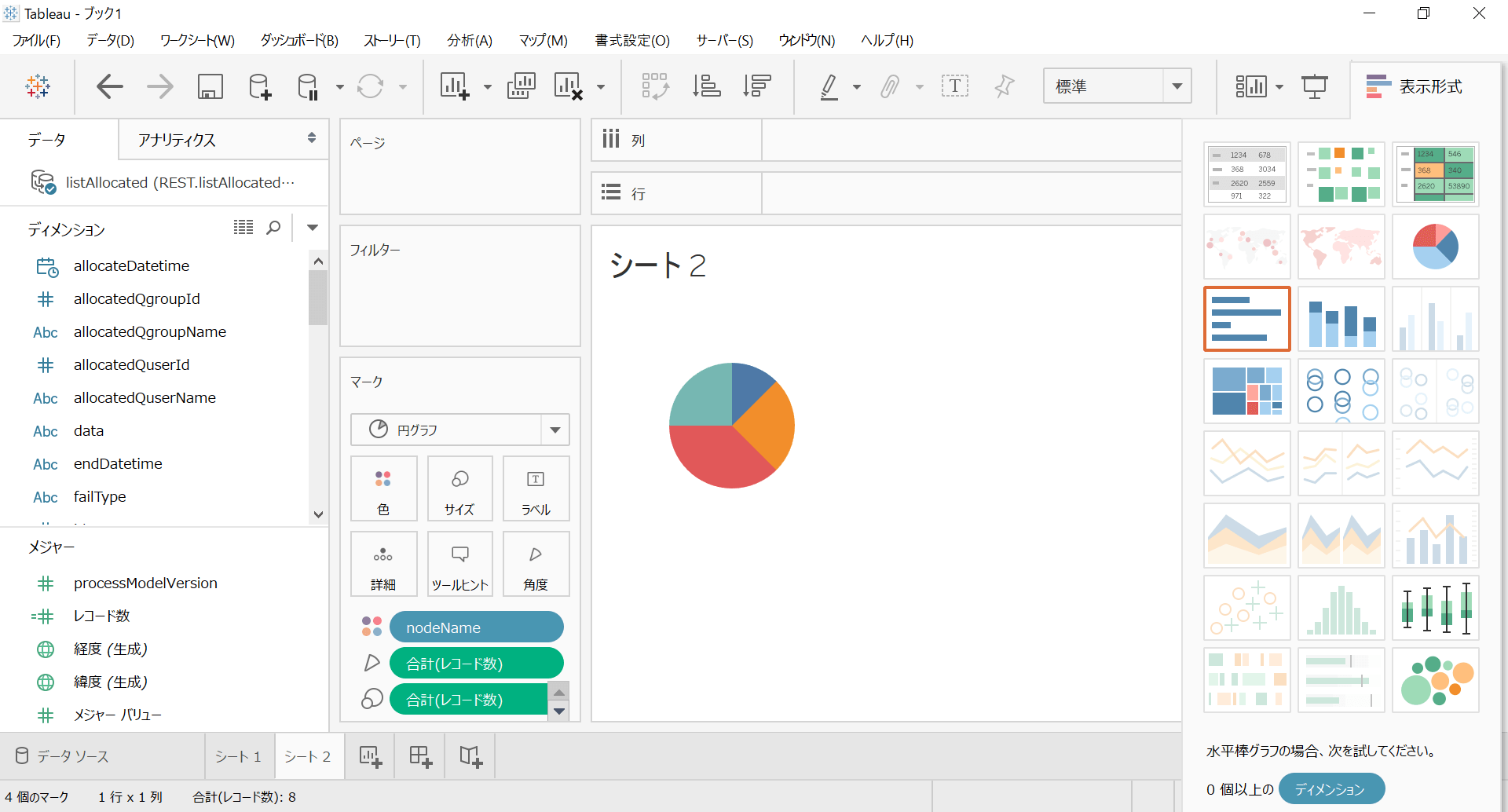Add a new dashboard tab at the bottom
1508x812 pixels.
click(x=420, y=757)
